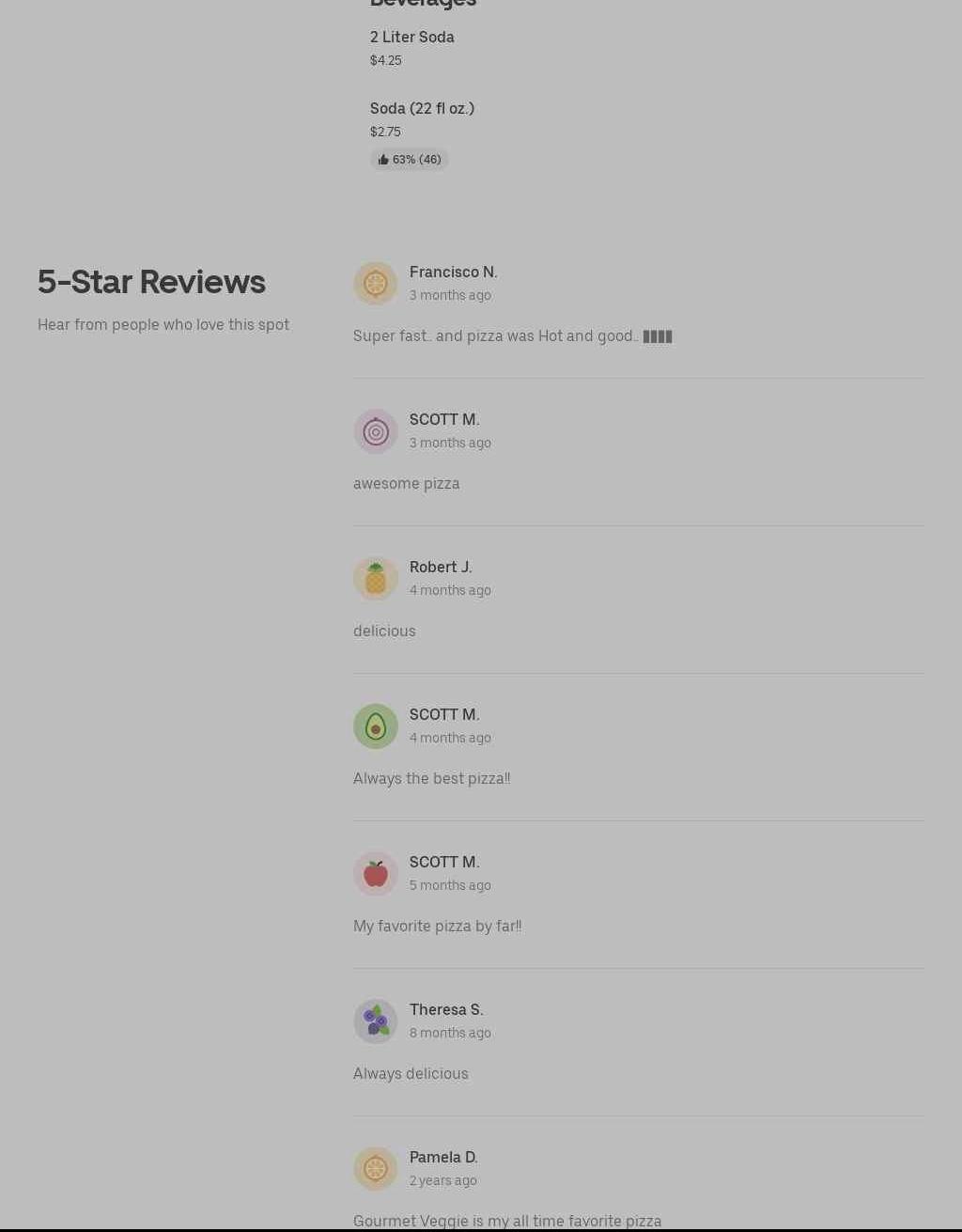Screen dimensions: 962x1232
Task: Click Theresa S.'s blueberry avatar icon
Action: point(376,1021)
